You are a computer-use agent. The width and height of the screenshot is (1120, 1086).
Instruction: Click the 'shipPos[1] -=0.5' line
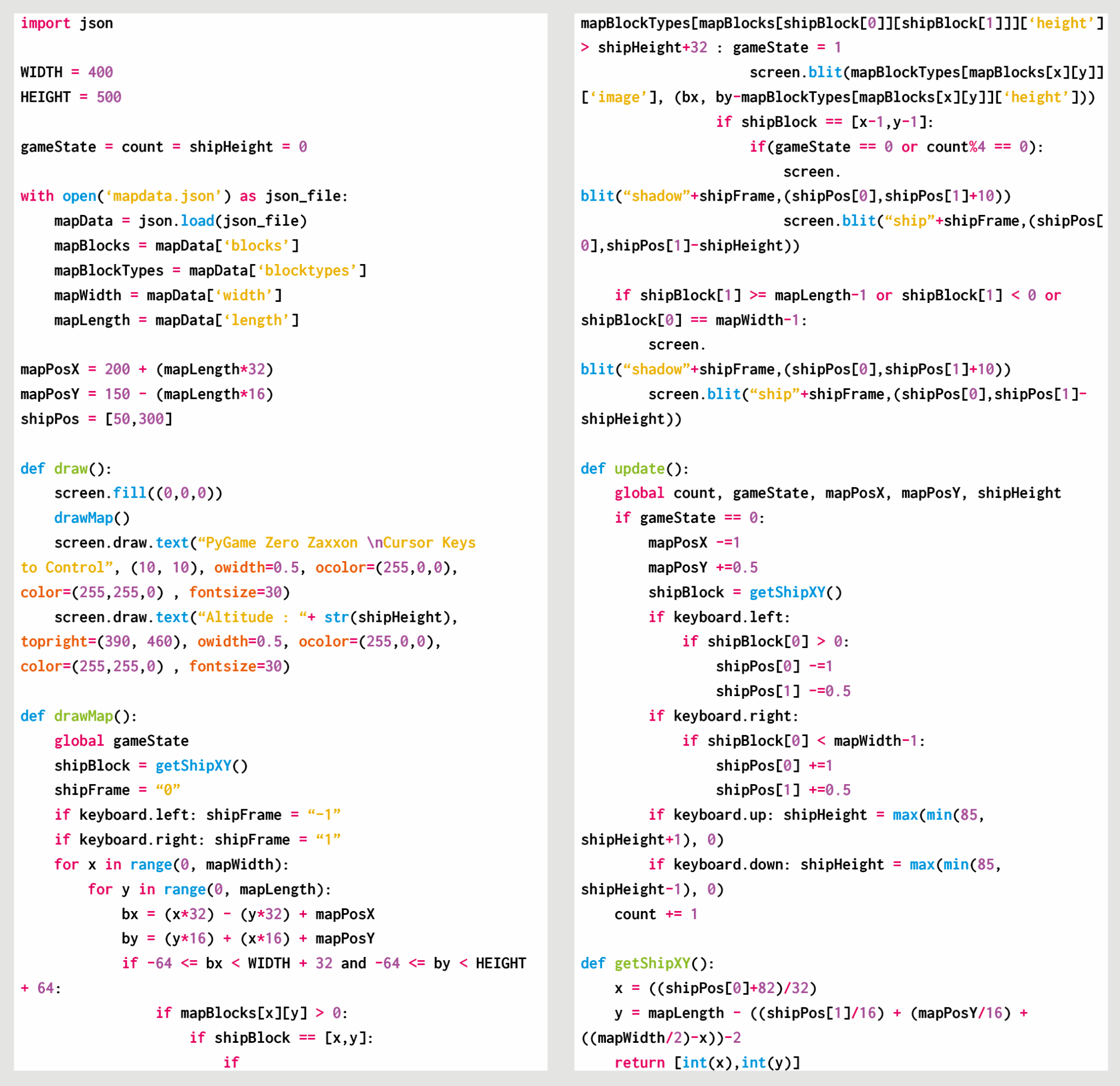coord(783,692)
